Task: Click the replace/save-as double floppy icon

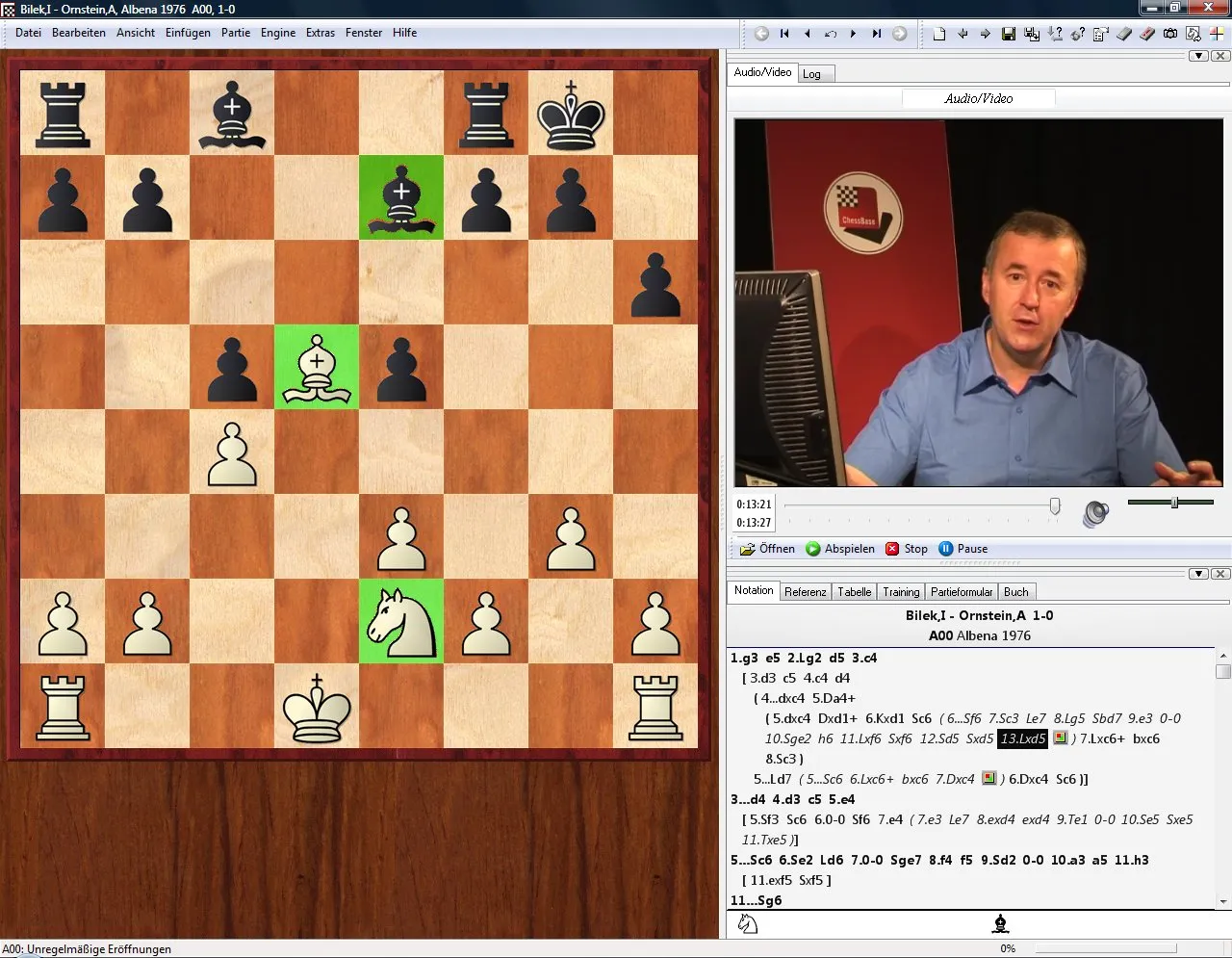Action: click(x=1031, y=34)
